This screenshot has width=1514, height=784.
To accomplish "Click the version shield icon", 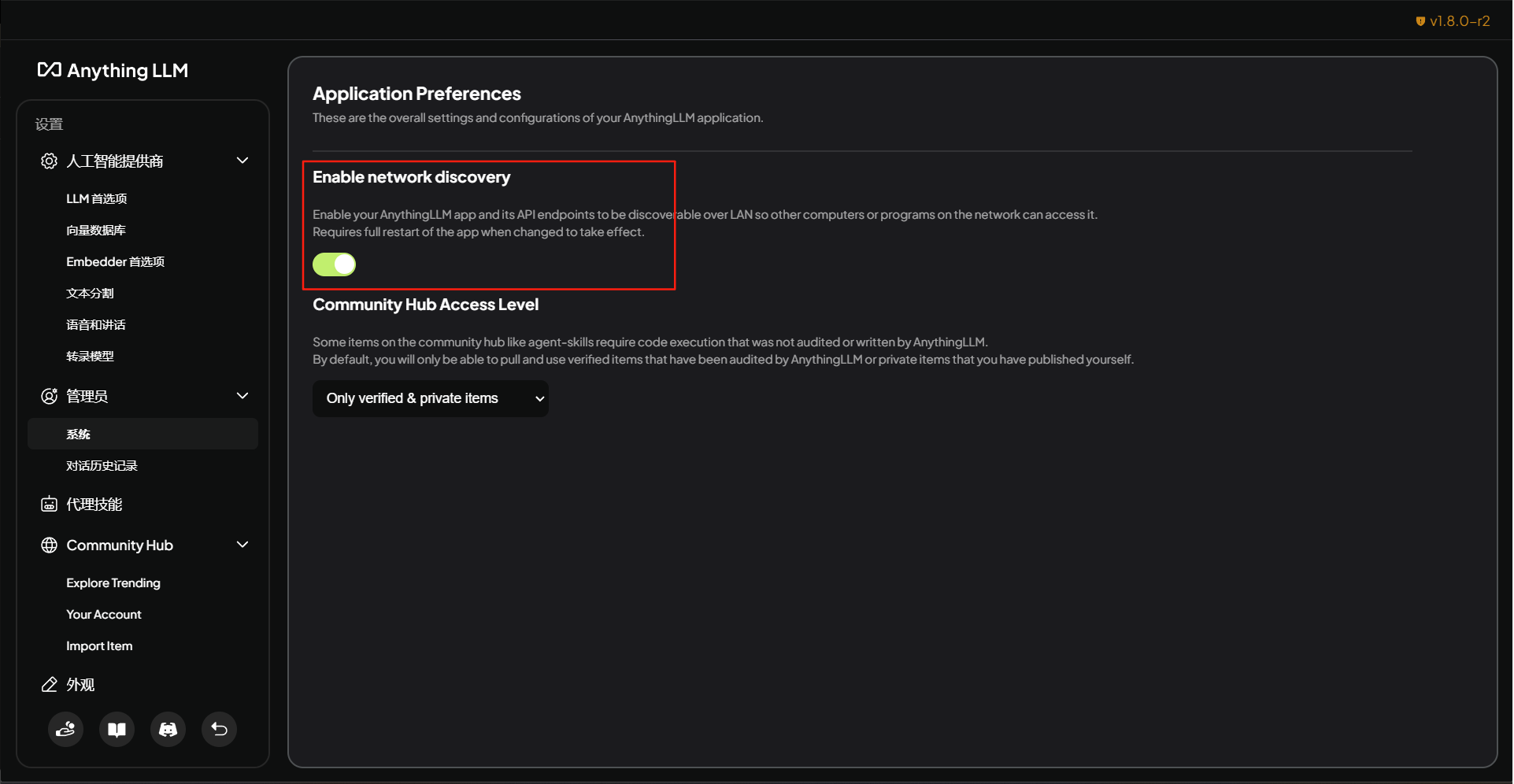I will [1420, 21].
